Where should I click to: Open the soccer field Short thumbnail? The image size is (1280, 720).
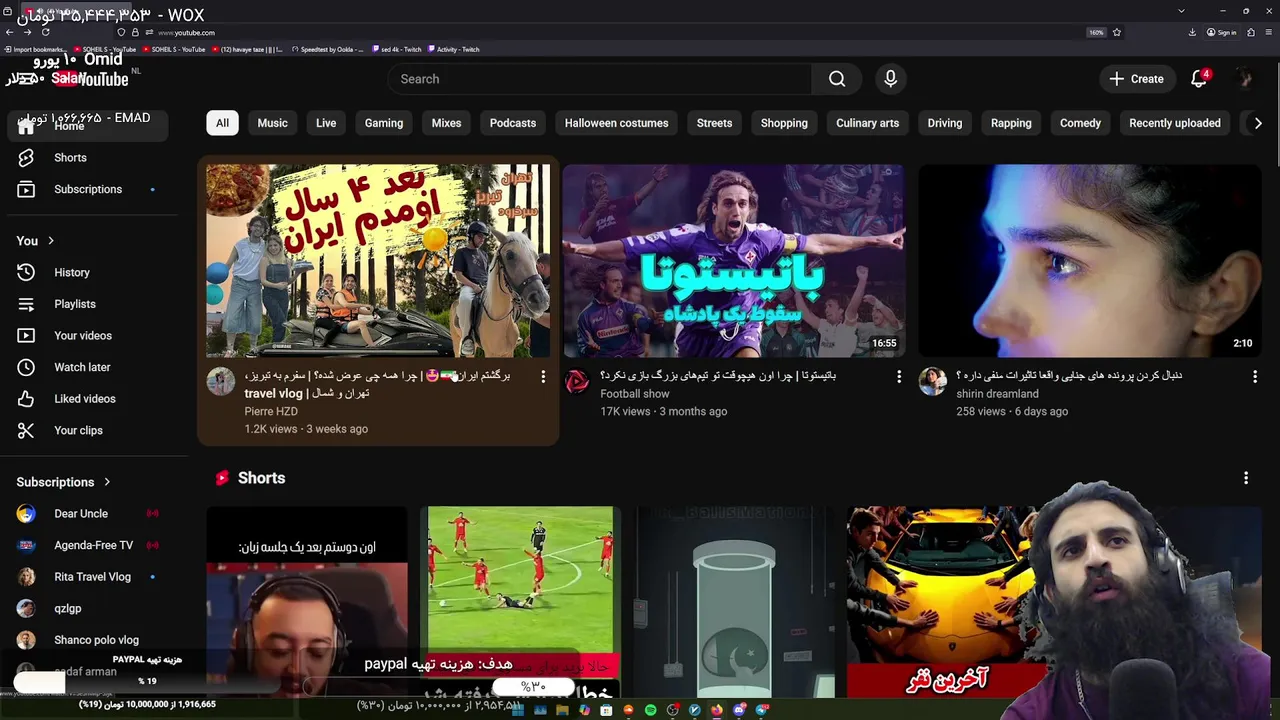[520, 601]
